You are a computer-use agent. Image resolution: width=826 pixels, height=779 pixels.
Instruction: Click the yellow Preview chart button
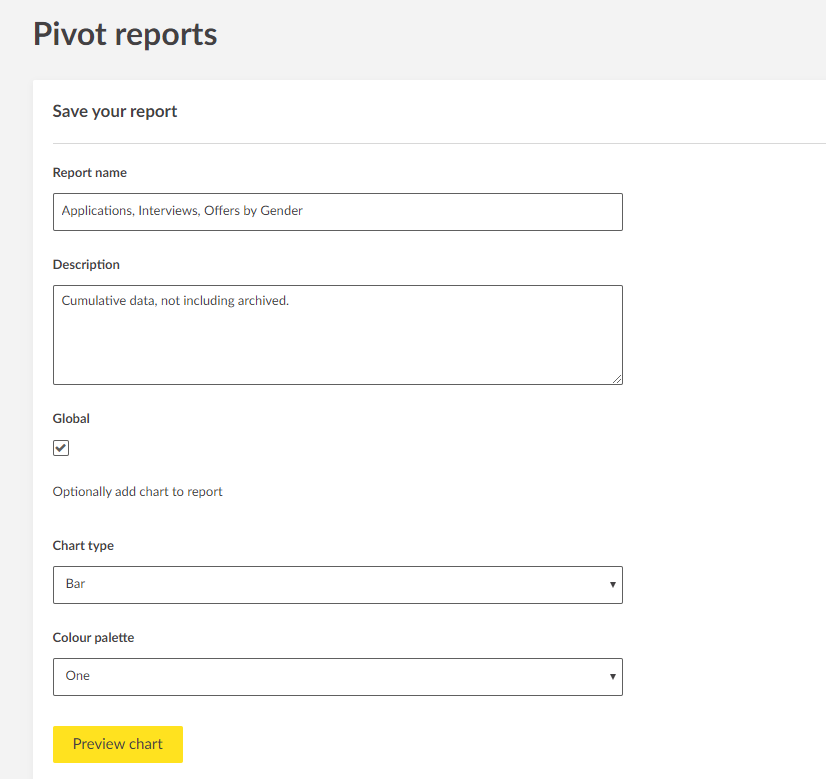point(118,744)
